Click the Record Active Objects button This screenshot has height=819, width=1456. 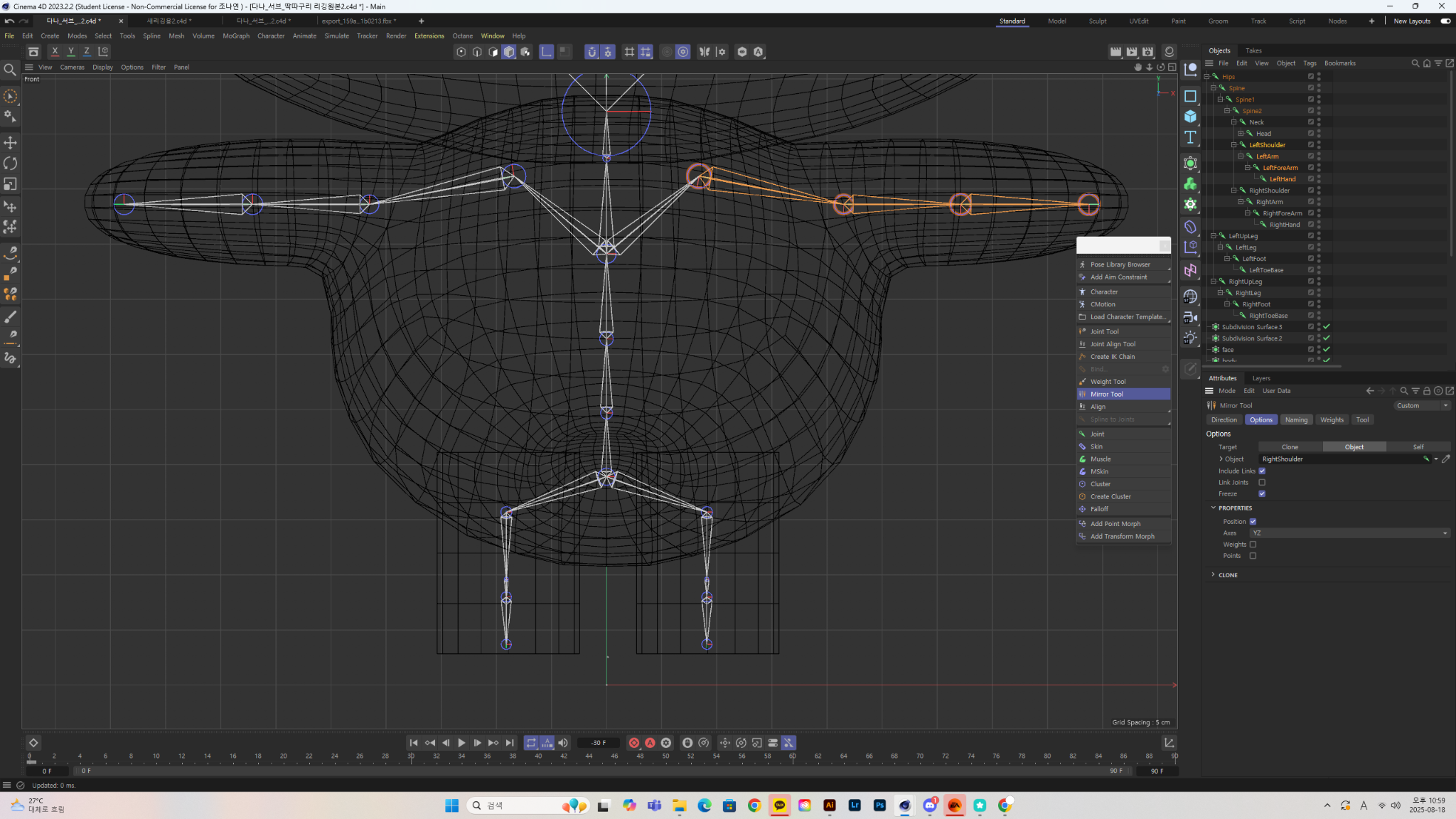[x=634, y=743]
